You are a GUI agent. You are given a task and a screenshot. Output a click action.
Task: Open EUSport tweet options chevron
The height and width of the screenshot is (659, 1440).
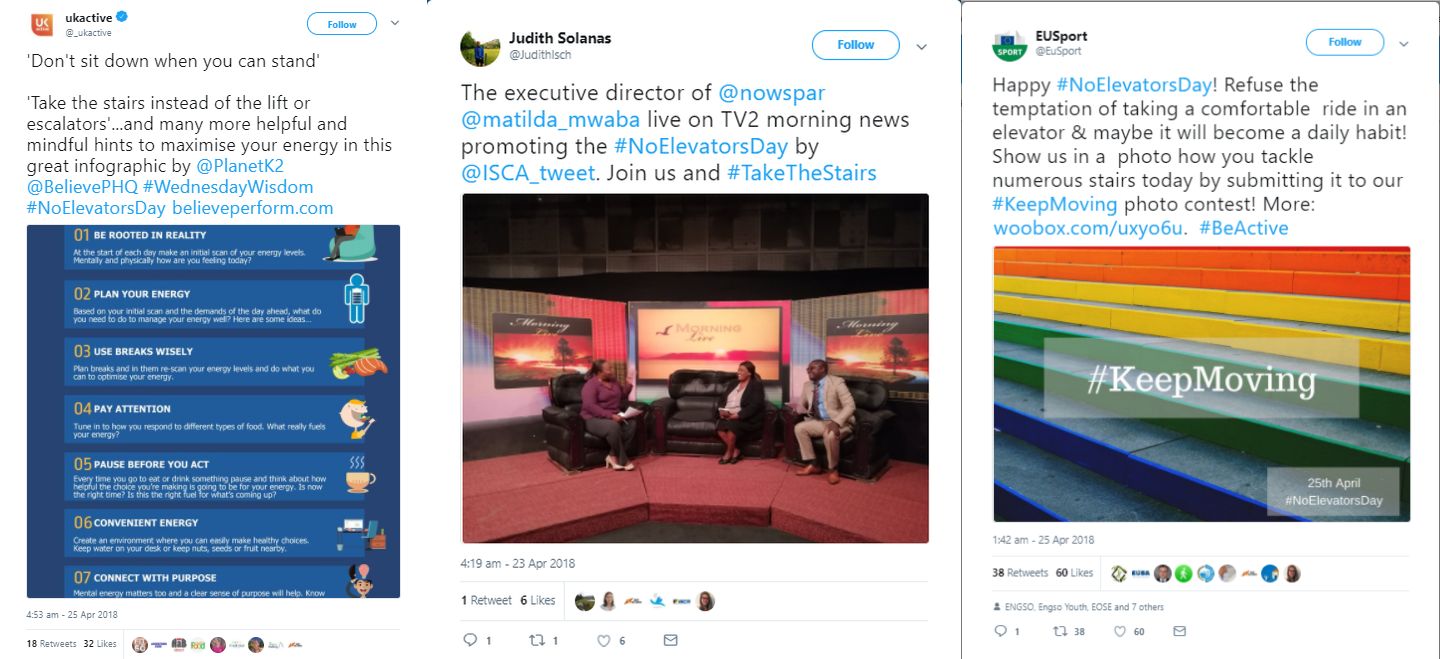[x=1403, y=44]
